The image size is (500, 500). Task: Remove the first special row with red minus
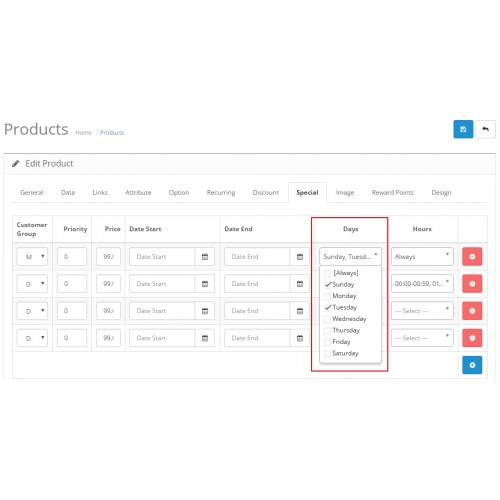click(472, 256)
